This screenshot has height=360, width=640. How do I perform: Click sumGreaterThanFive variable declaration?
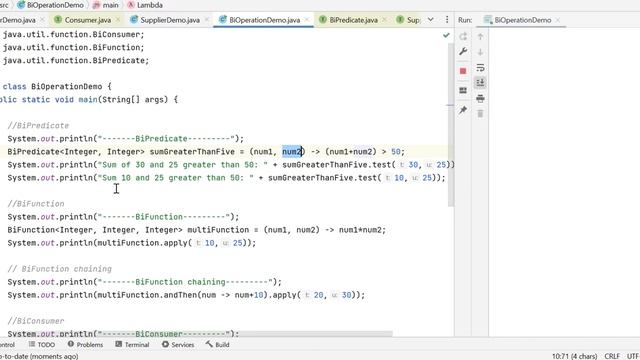click(192, 152)
